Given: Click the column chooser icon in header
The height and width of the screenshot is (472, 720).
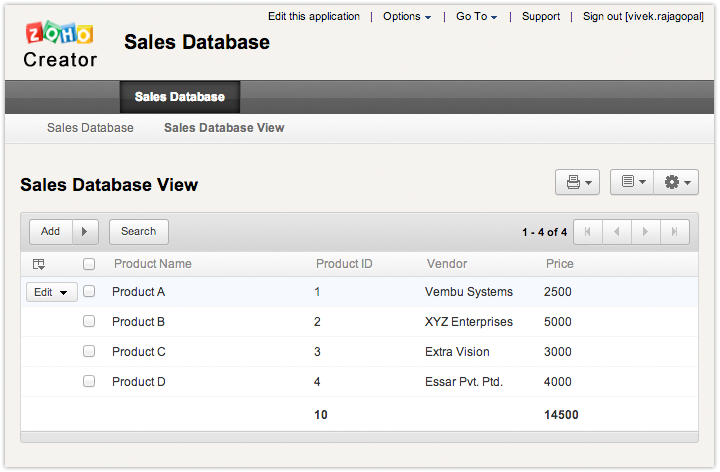Looking at the screenshot, I should 39,264.
